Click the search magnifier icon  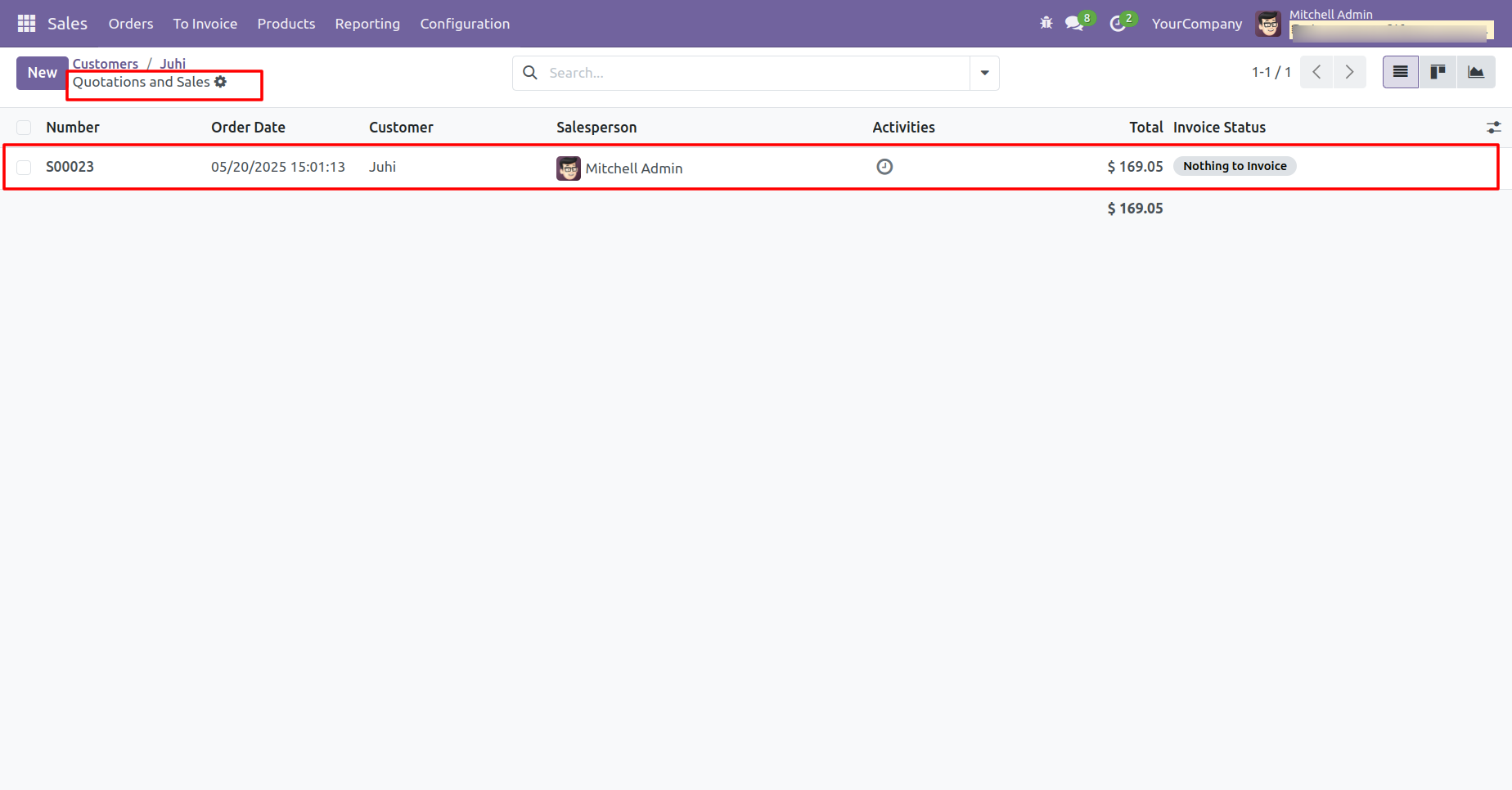[530, 73]
